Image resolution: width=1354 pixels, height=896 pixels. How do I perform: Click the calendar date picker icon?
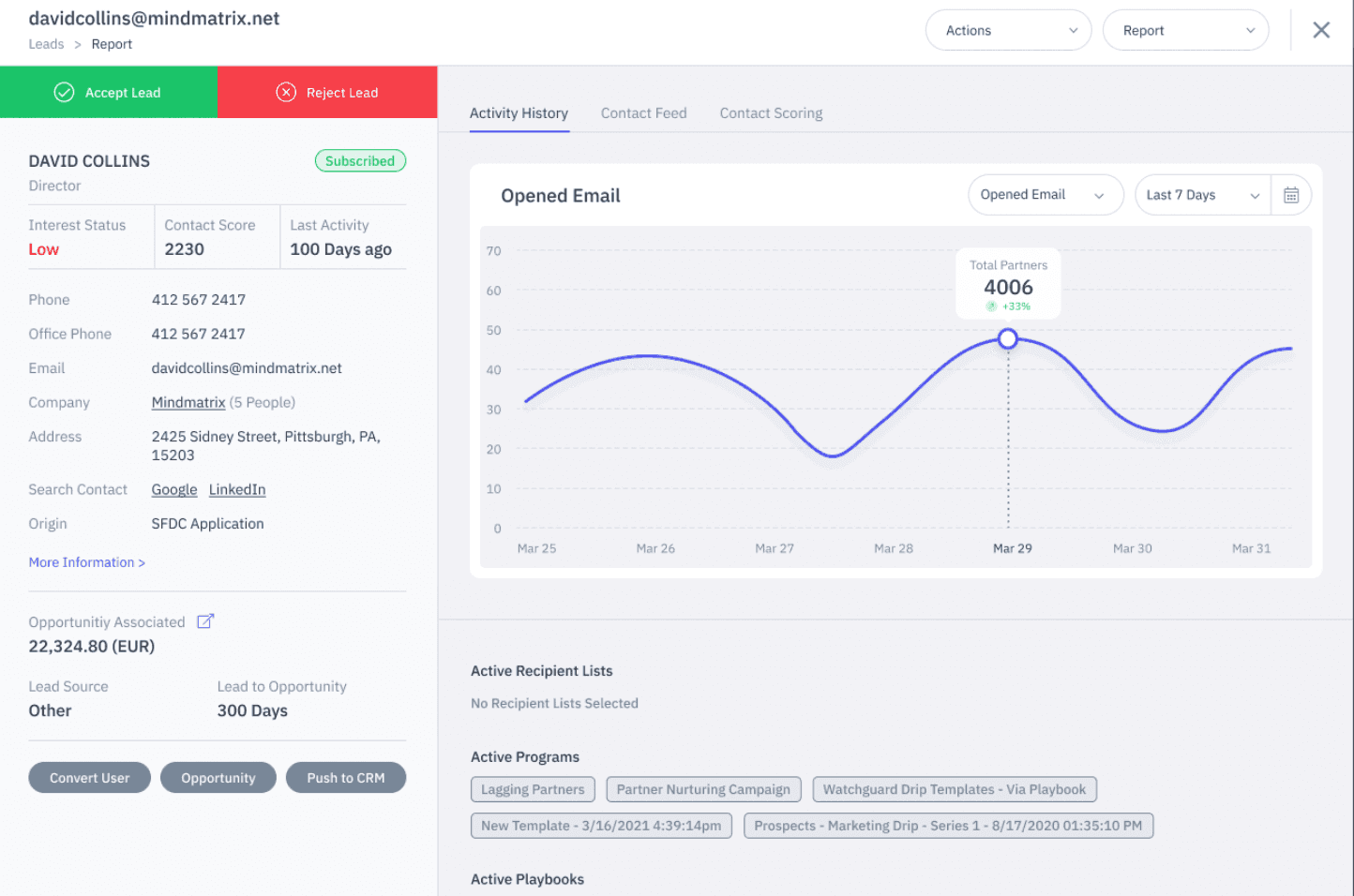pyautogui.click(x=1291, y=195)
